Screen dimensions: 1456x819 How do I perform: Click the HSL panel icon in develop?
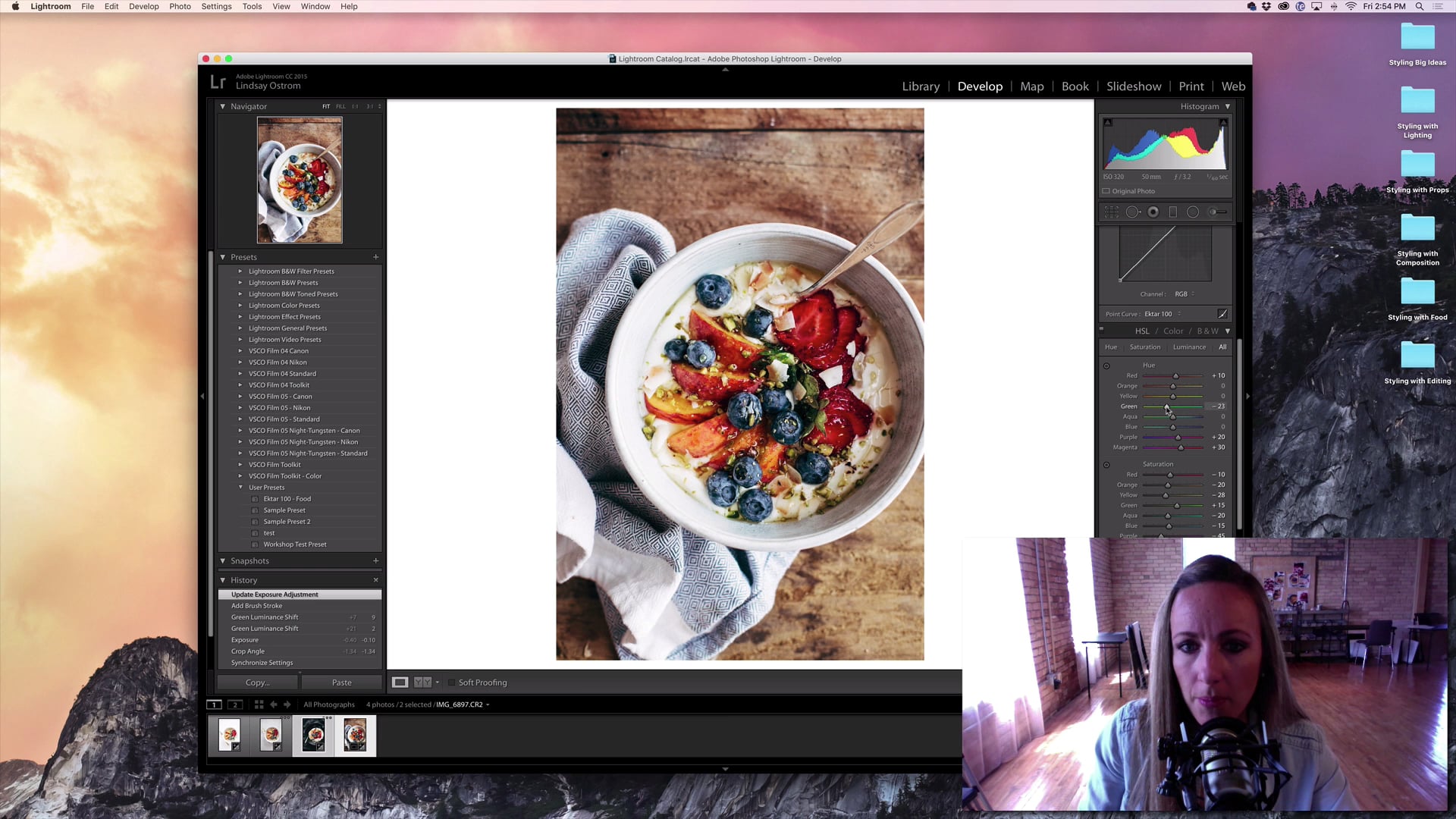point(1141,331)
